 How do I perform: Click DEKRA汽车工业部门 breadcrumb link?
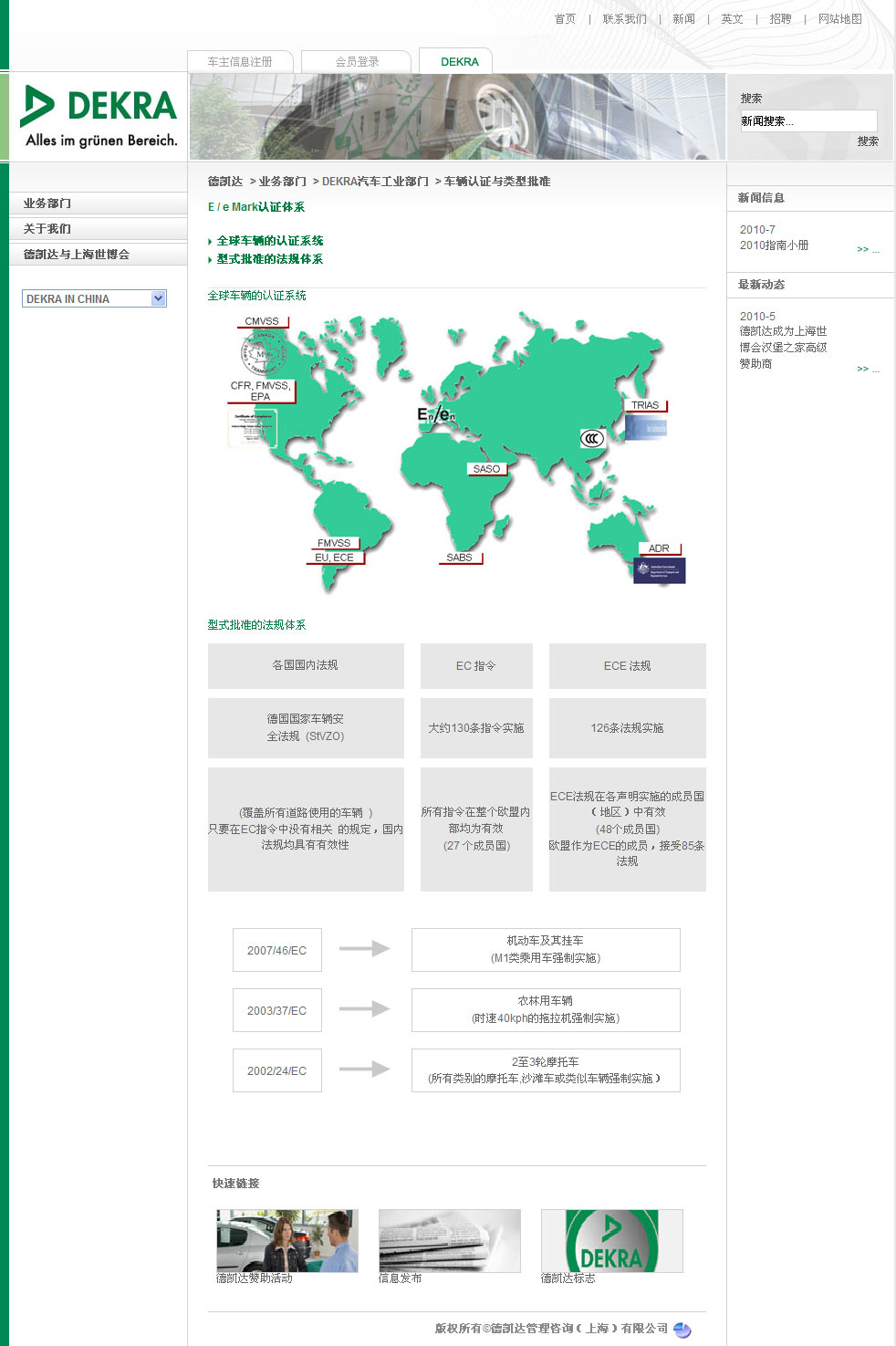click(x=375, y=182)
